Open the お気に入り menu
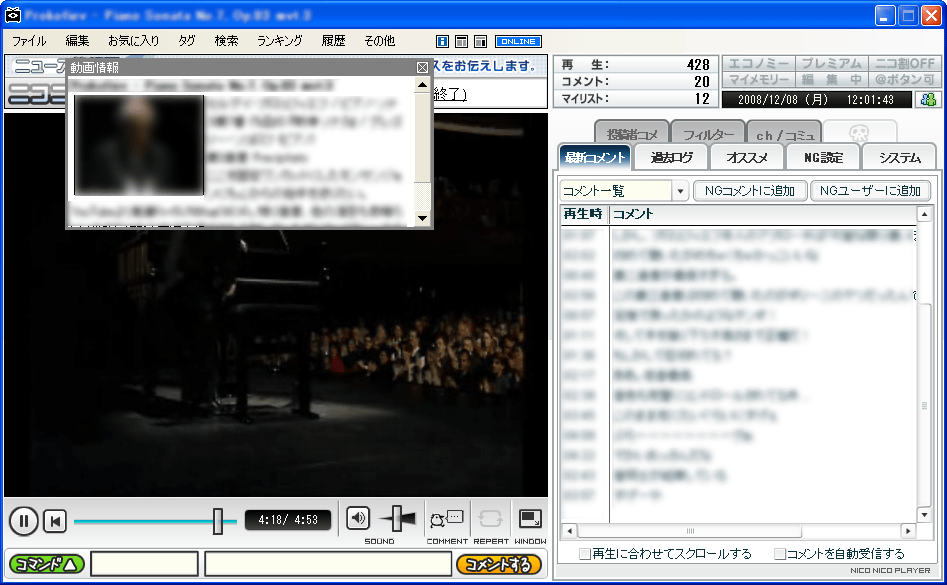Viewport: 947px width, 585px height. 133,41
